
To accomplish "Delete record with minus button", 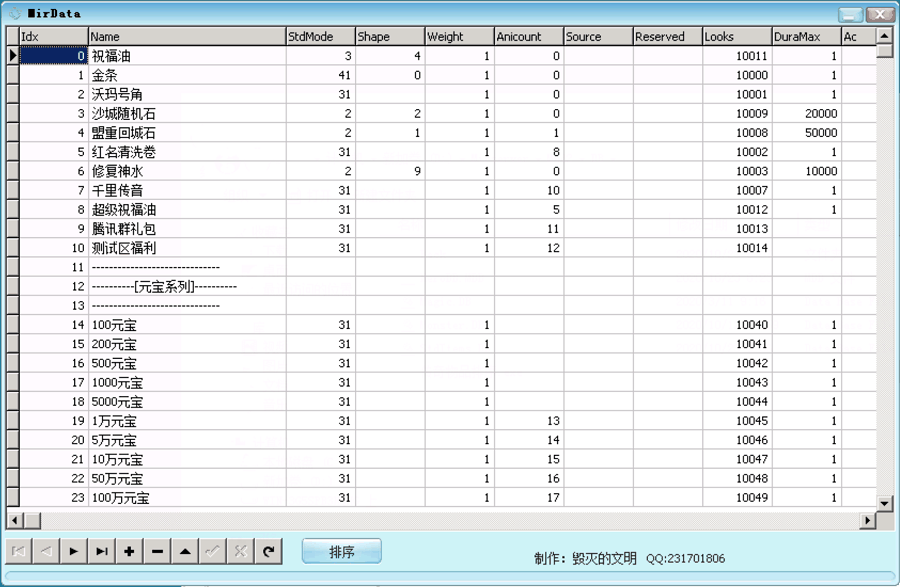I will (157, 551).
